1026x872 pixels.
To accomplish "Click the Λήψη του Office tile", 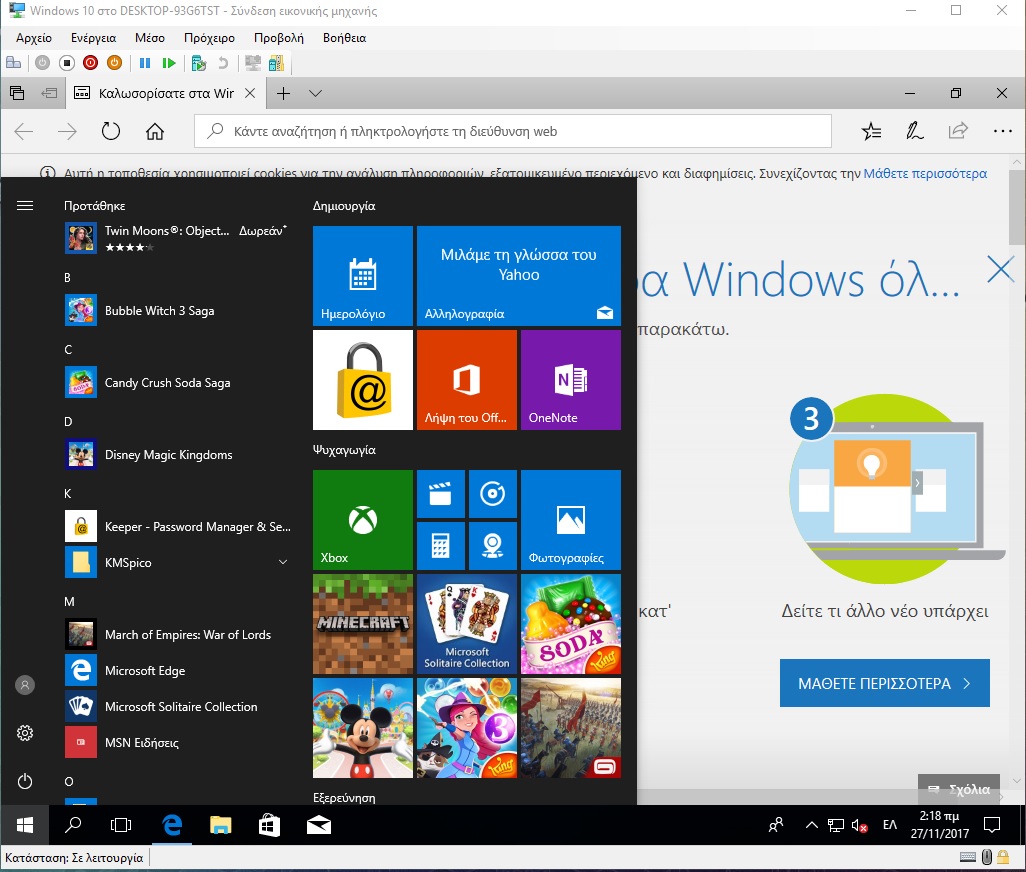I will [x=467, y=380].
